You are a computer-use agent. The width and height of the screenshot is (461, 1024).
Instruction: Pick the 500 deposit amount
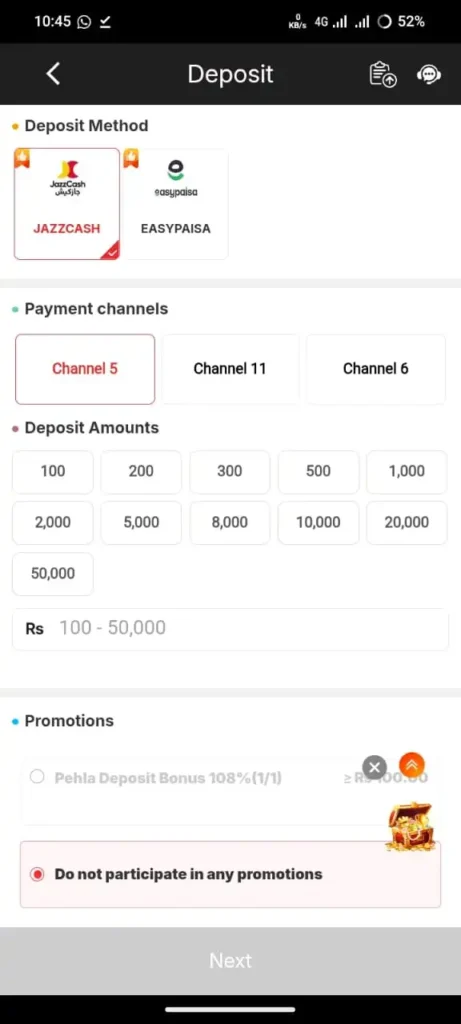coord(319,472)
